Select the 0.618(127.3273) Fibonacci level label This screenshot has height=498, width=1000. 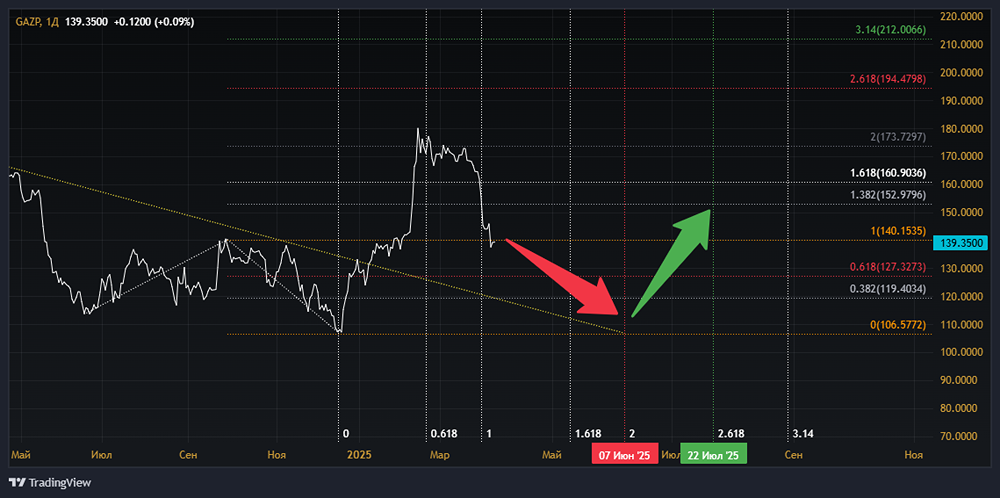click(x=888, y=268)
